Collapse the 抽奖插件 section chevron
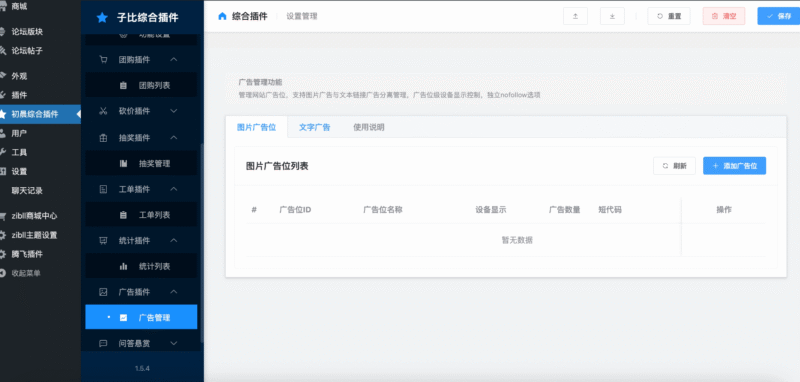 pos(173,138)
